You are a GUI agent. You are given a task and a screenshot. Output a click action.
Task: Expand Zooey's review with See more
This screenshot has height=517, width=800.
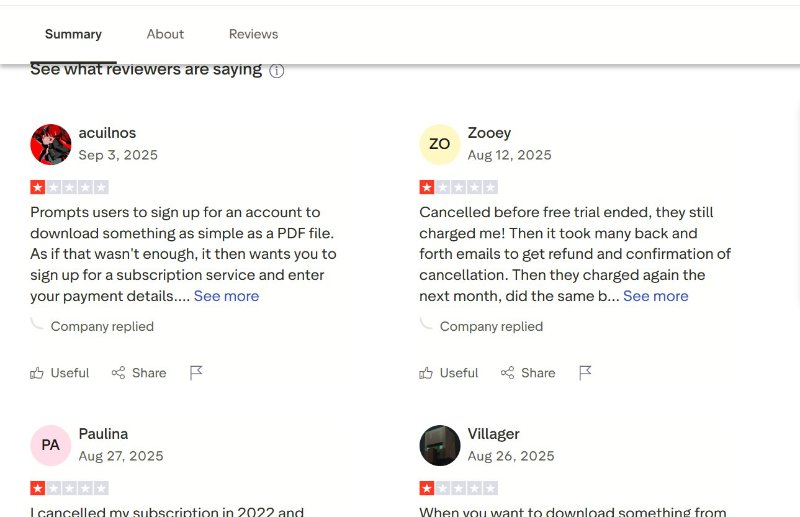click(x=656, y=296)
